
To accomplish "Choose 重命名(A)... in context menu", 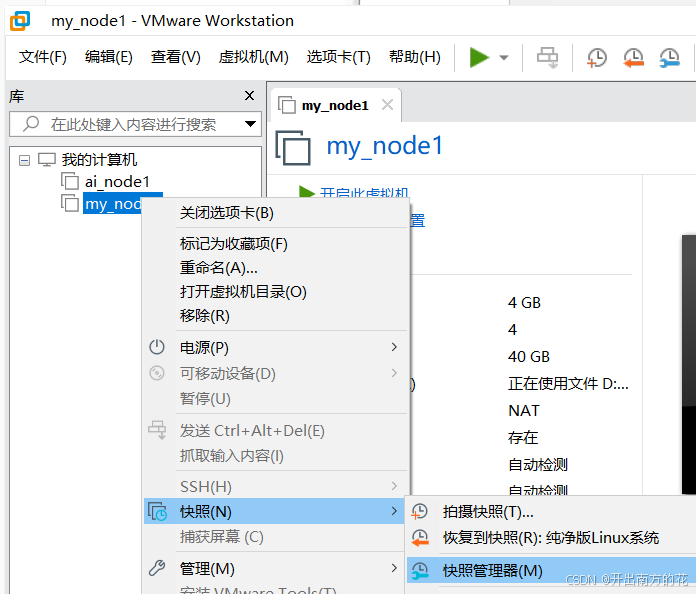I will (275, 268).
